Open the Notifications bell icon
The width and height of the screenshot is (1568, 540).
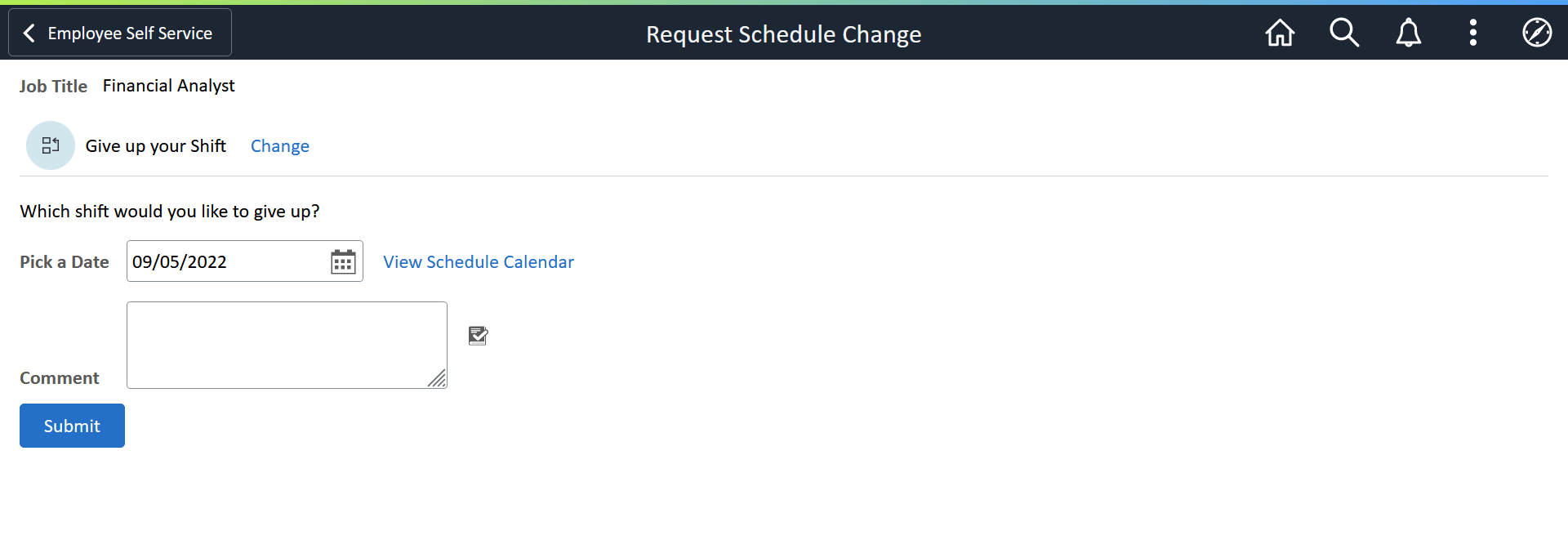1408,33
